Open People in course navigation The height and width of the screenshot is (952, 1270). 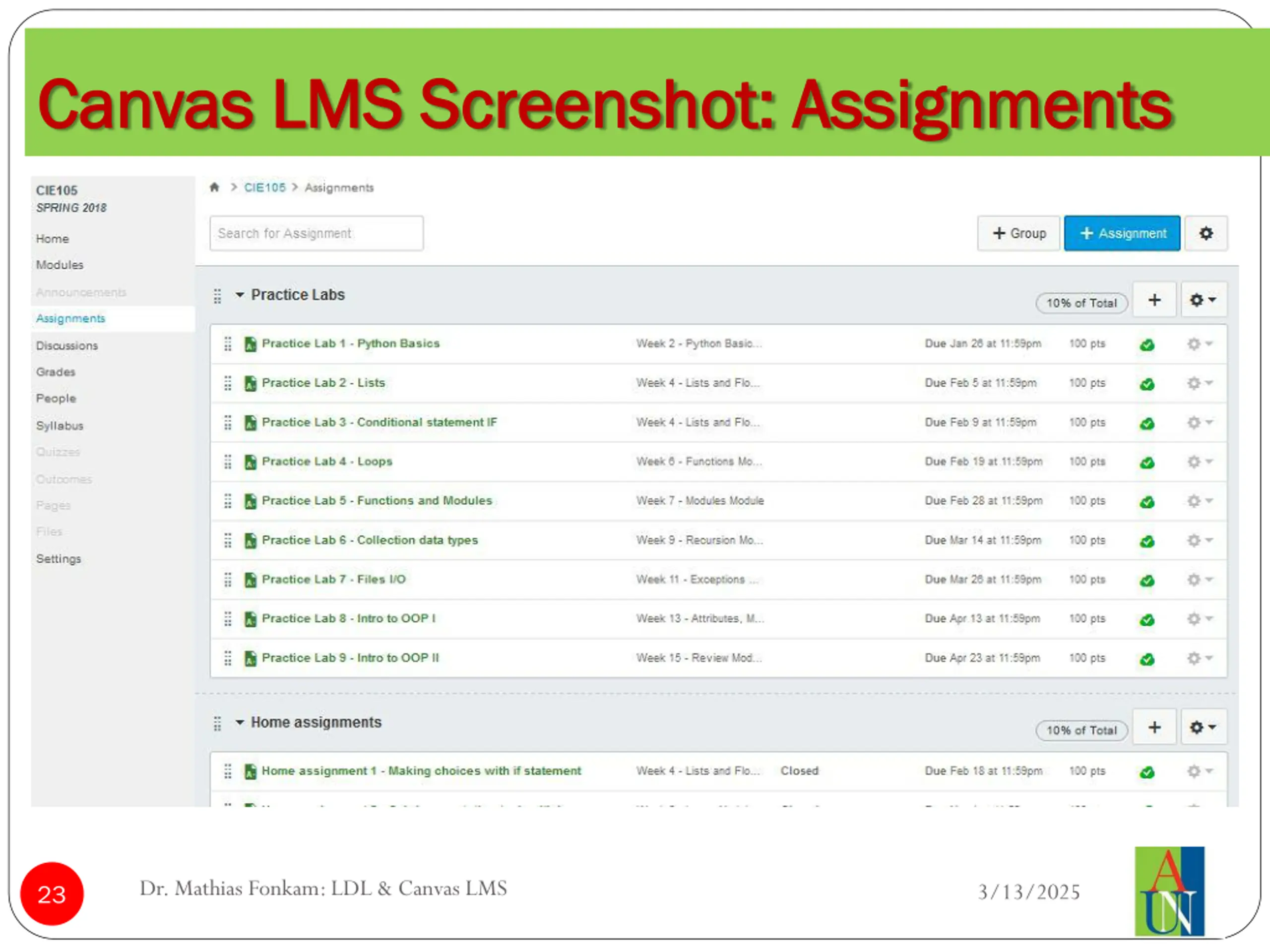coord(56,398)
